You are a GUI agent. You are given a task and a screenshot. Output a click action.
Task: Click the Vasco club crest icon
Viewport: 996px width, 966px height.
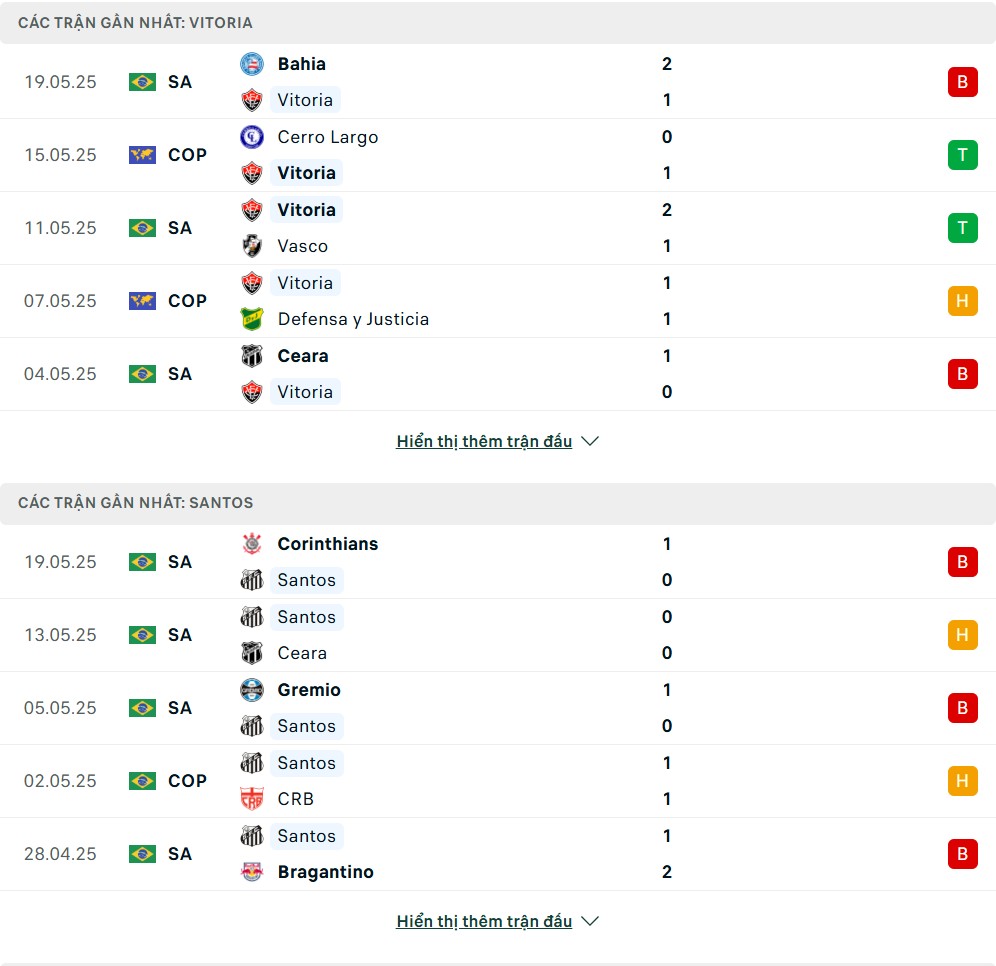(252, 246)
